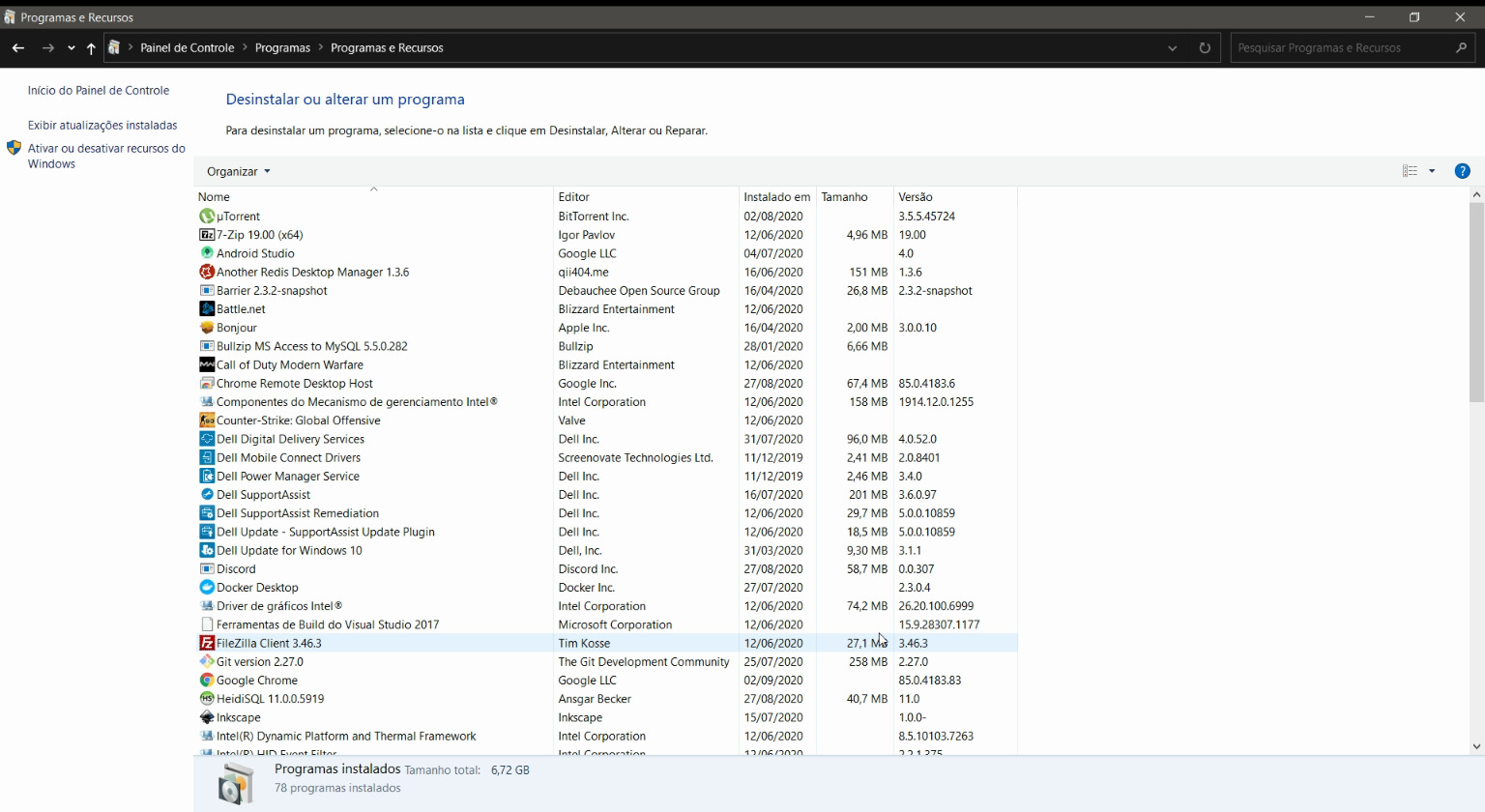Expand chevron after Painel de Controle
1485x812 pixels.
click(245, 47)
